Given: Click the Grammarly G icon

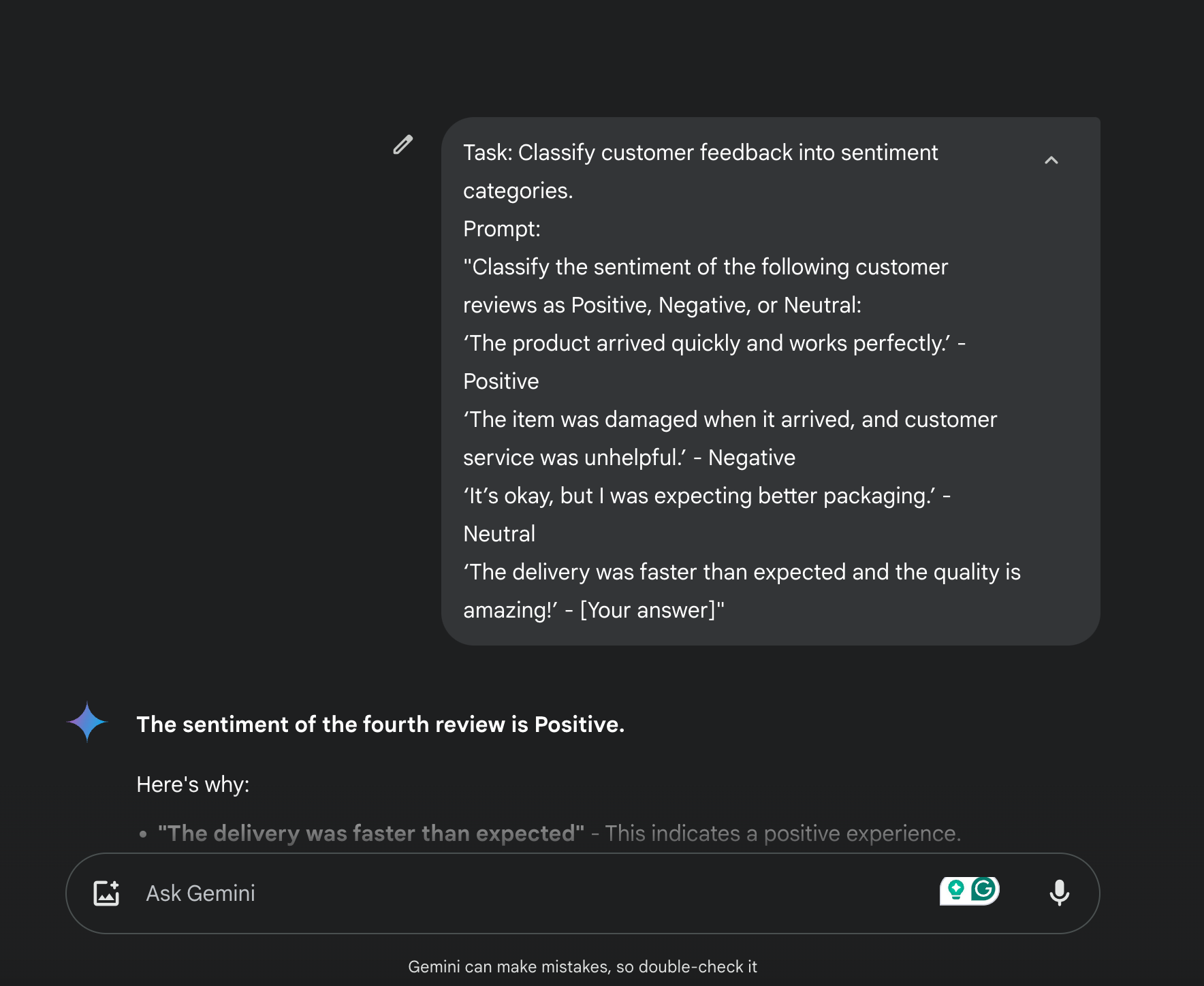Looking at the screenshot, I should (984, 889).
